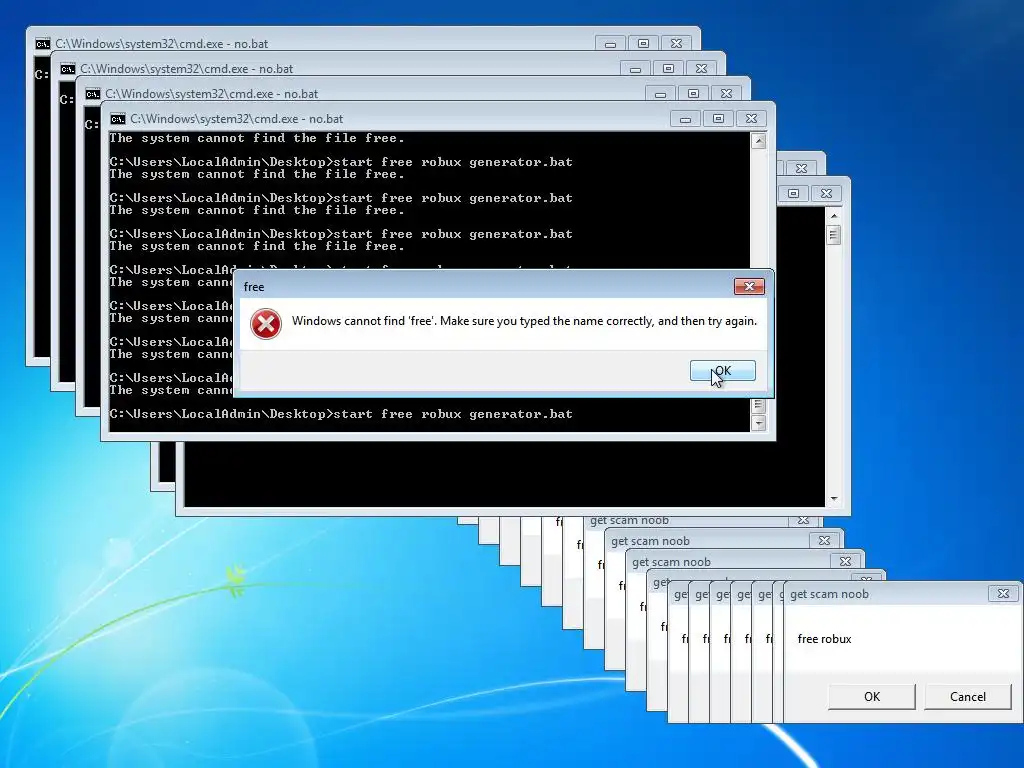Minimize the frontmost cmd.exe no.bat window
1024x768 pixels.
(685, 119)
